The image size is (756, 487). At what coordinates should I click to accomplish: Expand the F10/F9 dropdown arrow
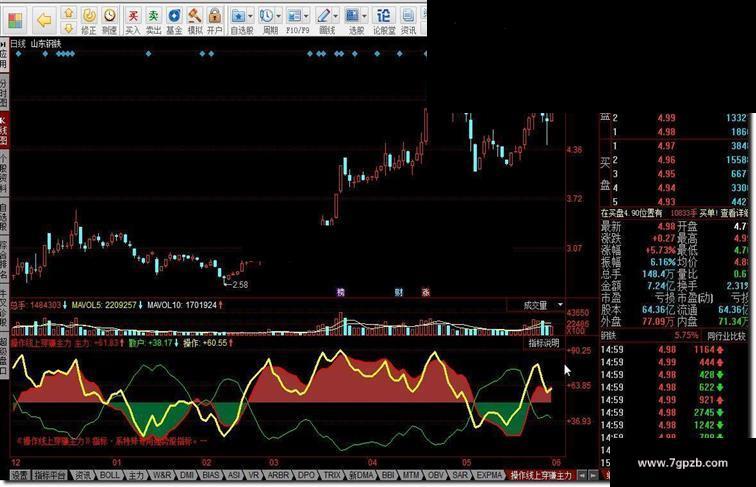pos(306,16)
